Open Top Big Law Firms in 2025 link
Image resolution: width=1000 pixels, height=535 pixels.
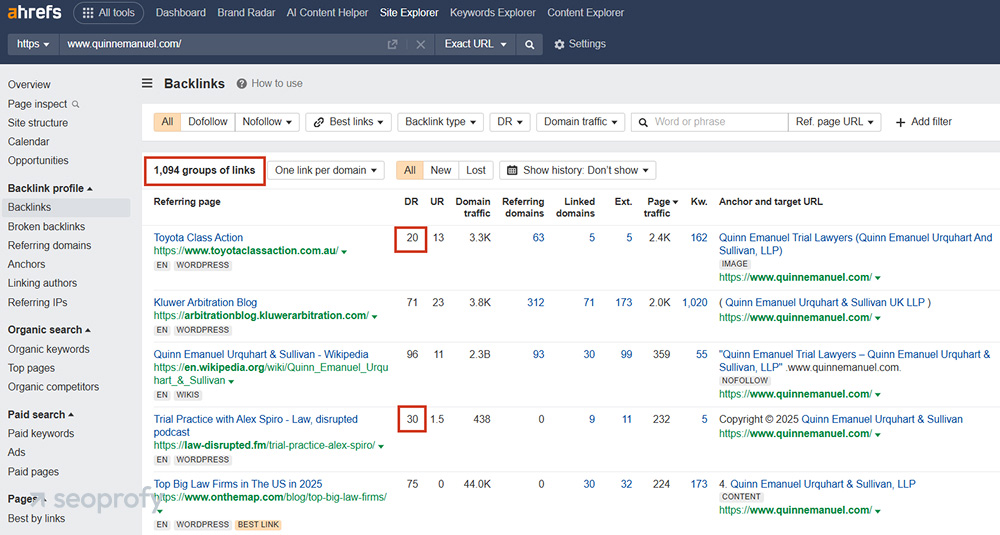[238, 484]
